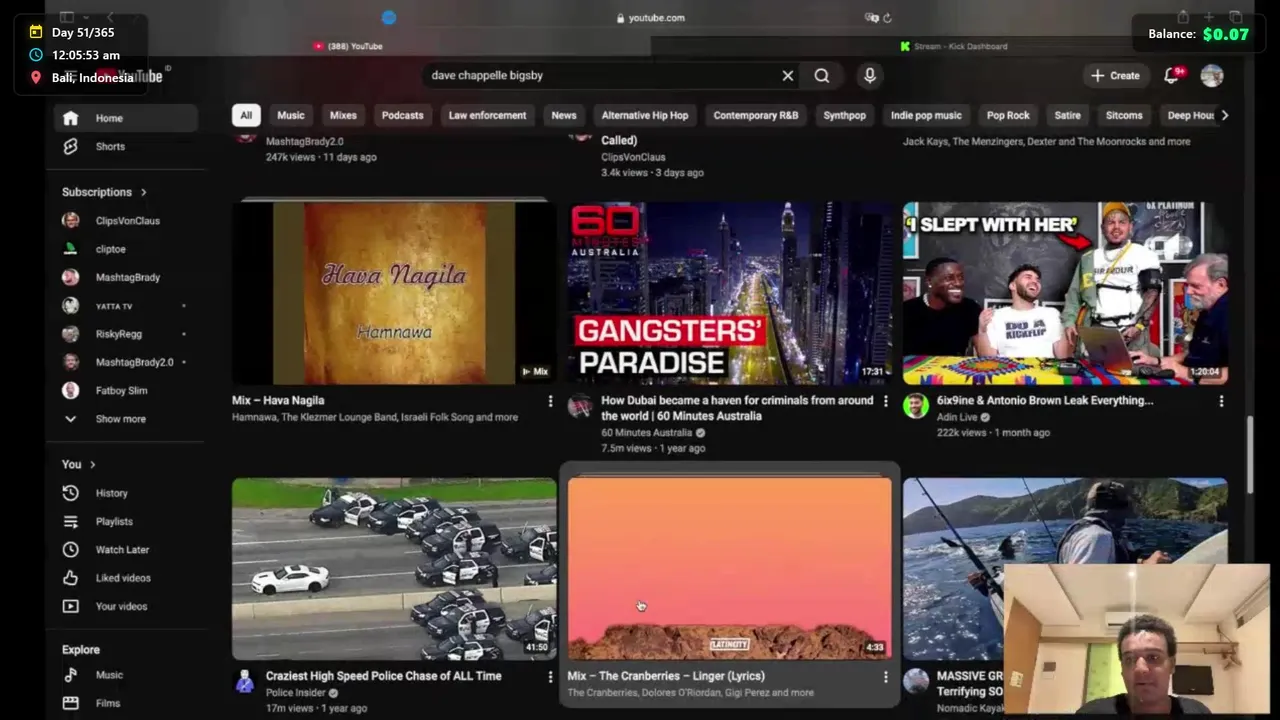Open the 60 Minutes Australia channel avatar
The image size is (1280, 720).
[580, 405]
